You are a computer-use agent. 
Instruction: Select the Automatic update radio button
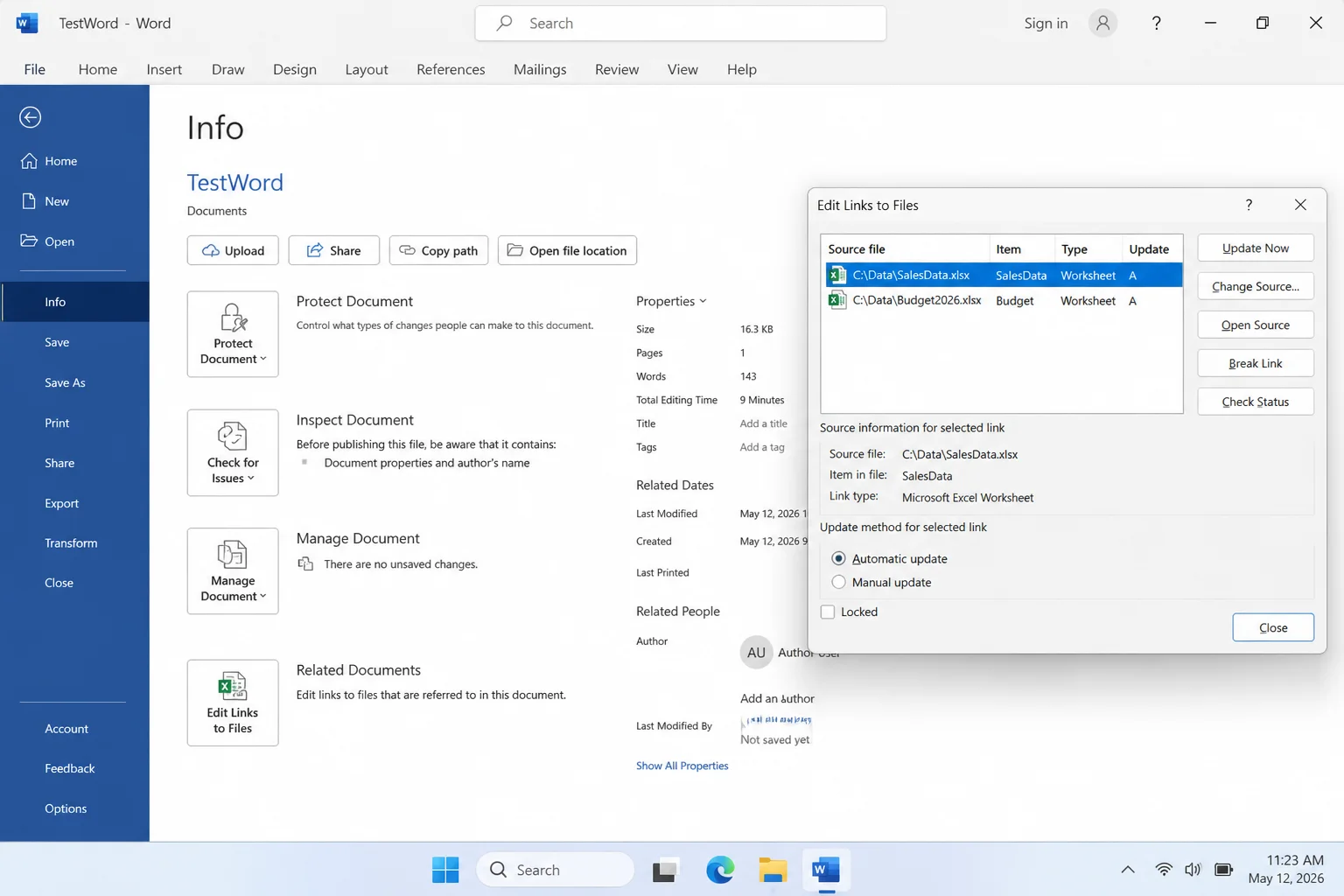tap(838, 558)
